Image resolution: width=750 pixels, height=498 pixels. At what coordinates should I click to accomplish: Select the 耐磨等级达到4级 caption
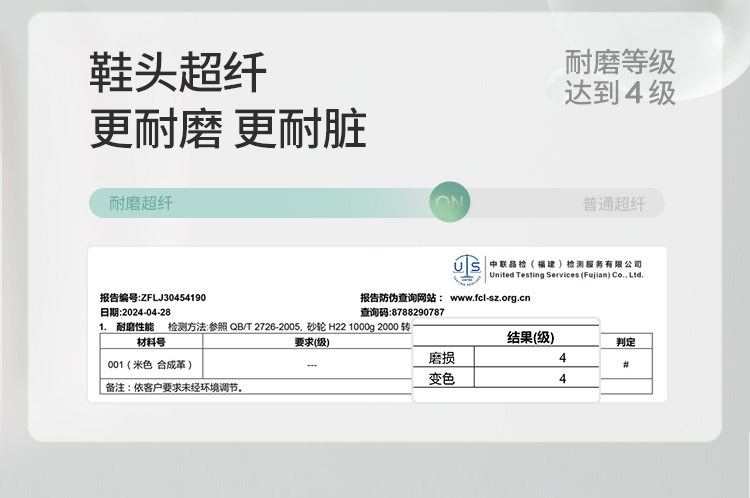click(619, 77)
